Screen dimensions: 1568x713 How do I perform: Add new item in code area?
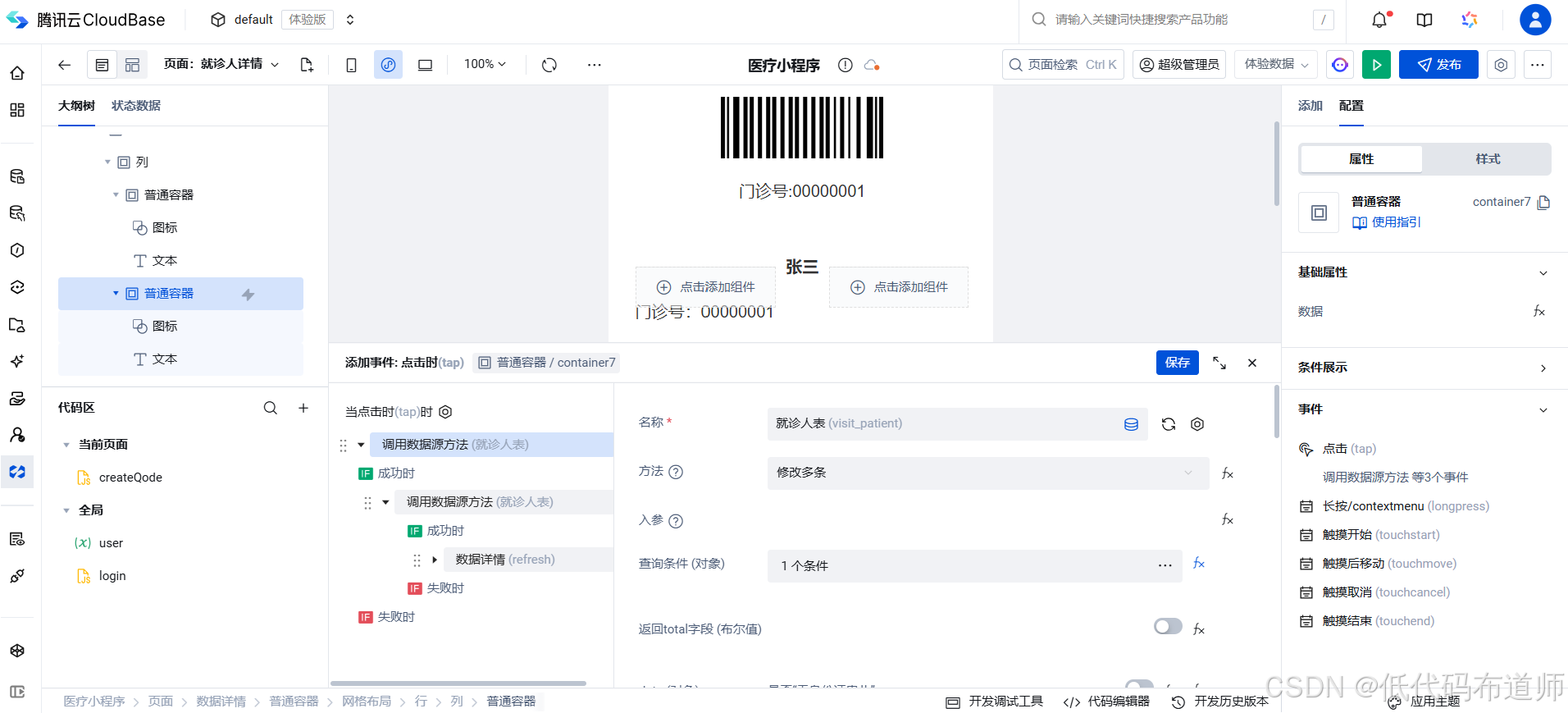303,408
